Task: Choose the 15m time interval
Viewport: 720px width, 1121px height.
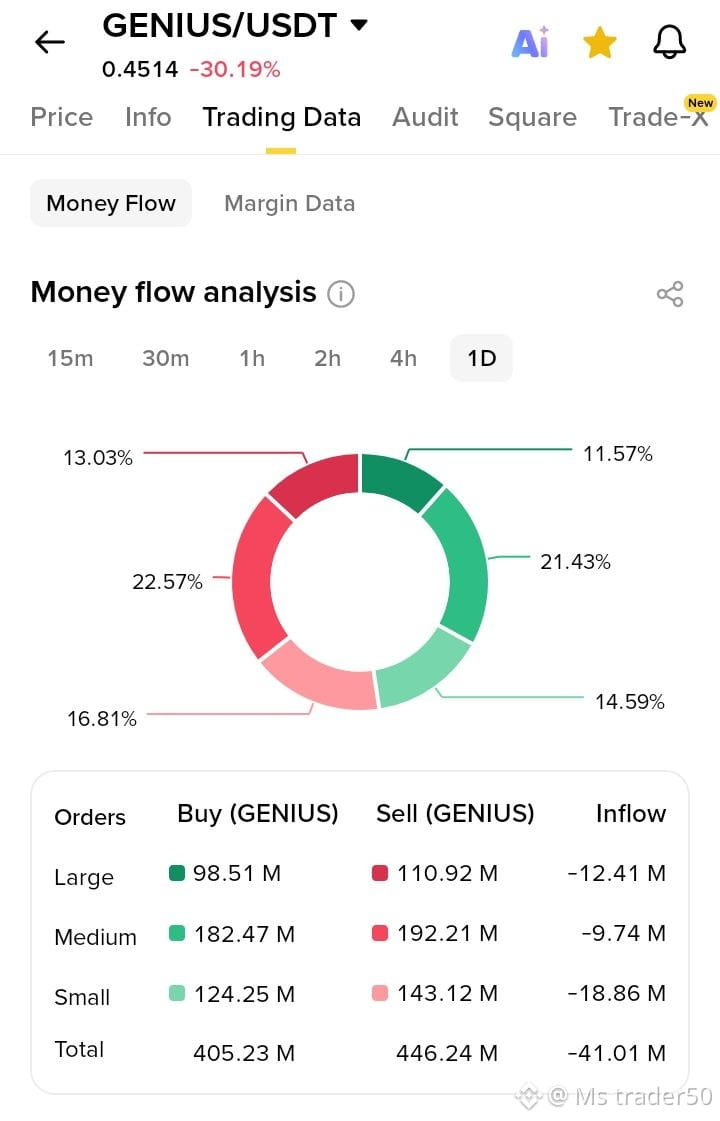Action: tap(70, 358)
